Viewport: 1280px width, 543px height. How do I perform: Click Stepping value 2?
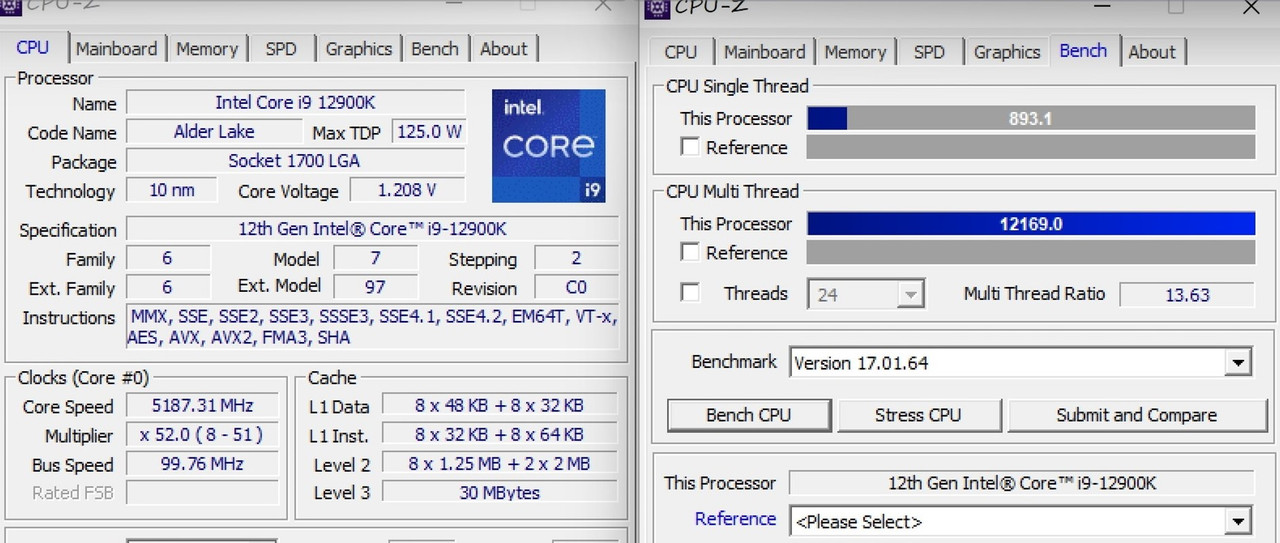576,258
